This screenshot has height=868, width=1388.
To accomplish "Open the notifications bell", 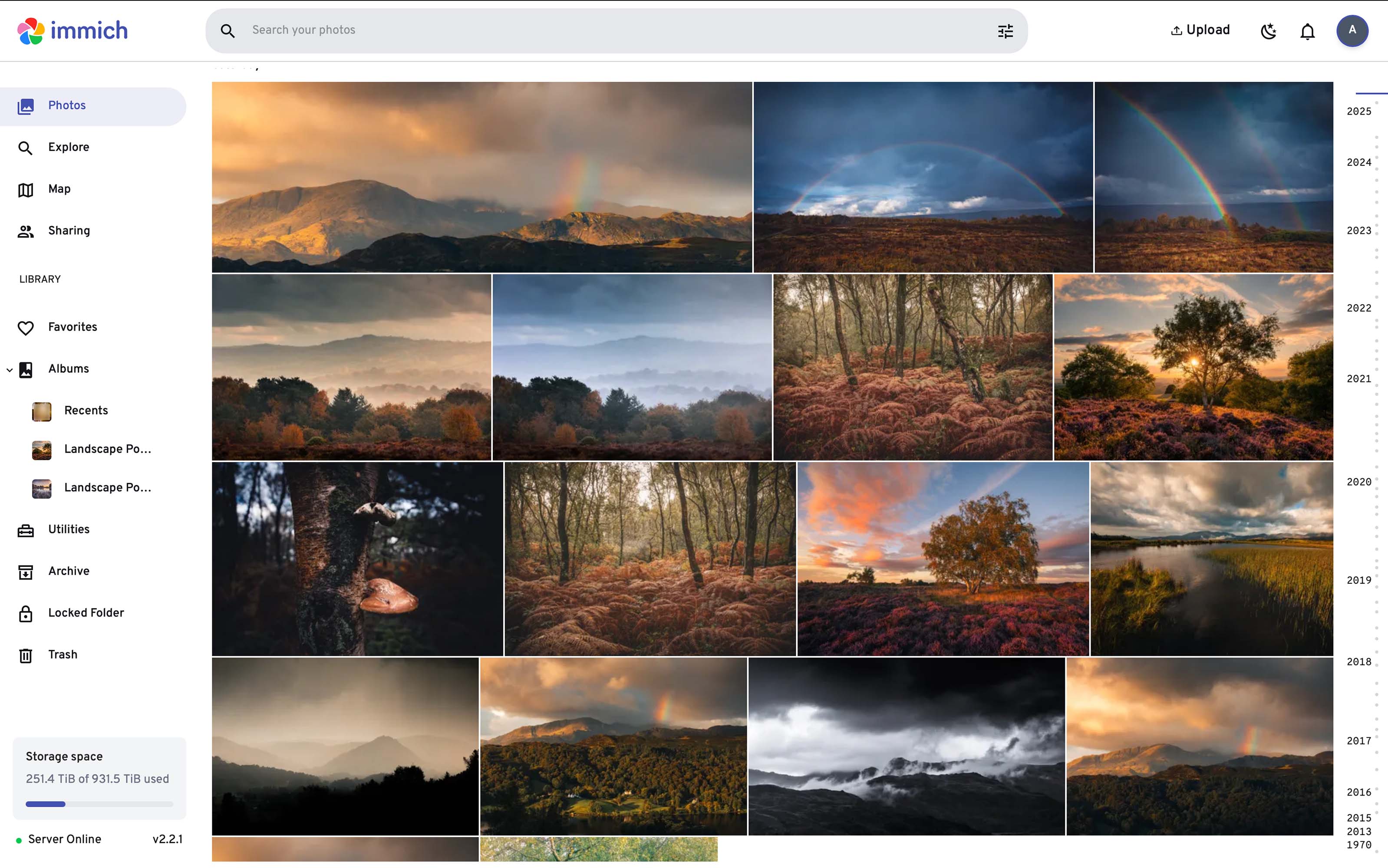I will [x=1307, y=31].
